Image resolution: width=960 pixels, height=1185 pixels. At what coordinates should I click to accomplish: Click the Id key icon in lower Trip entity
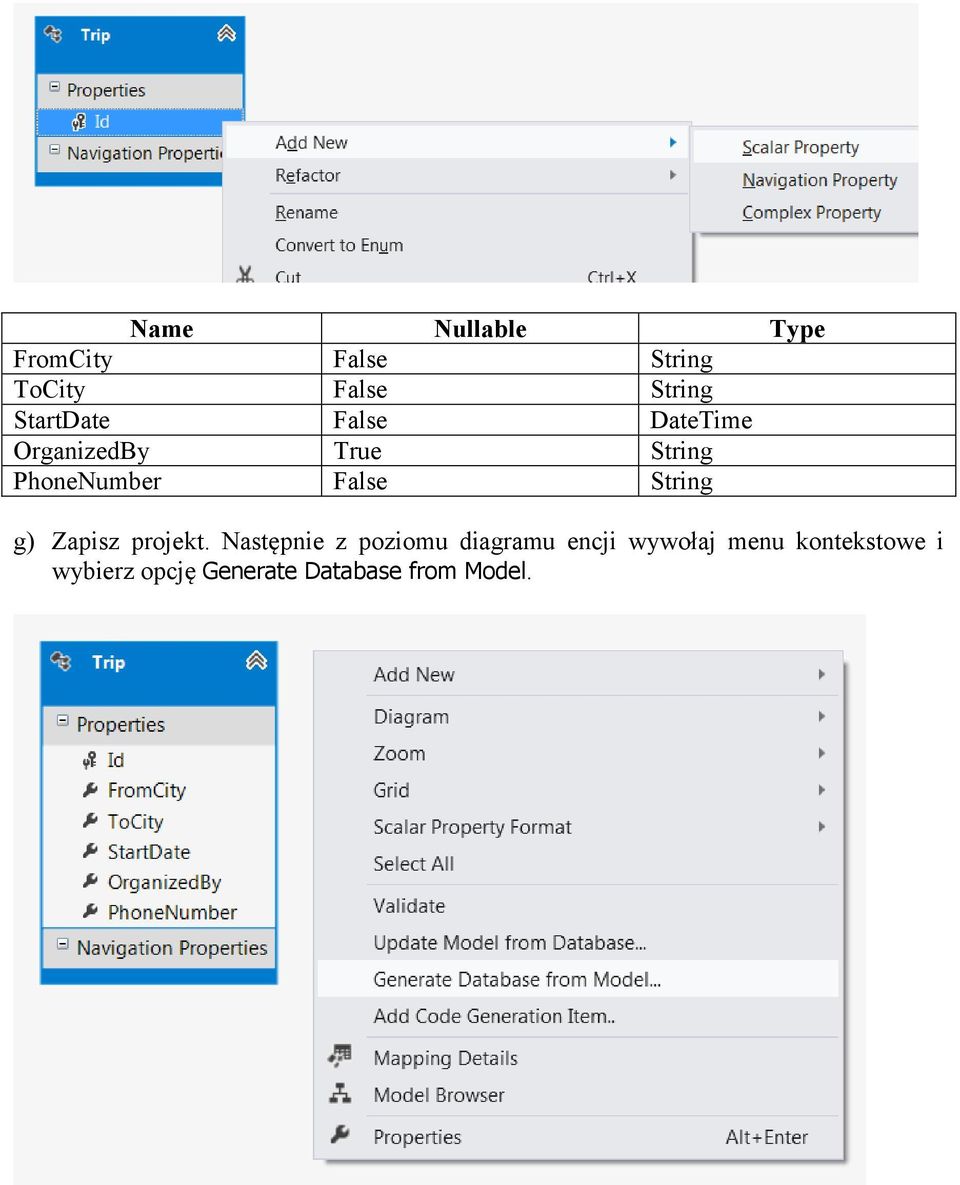(x=90, y=760)
